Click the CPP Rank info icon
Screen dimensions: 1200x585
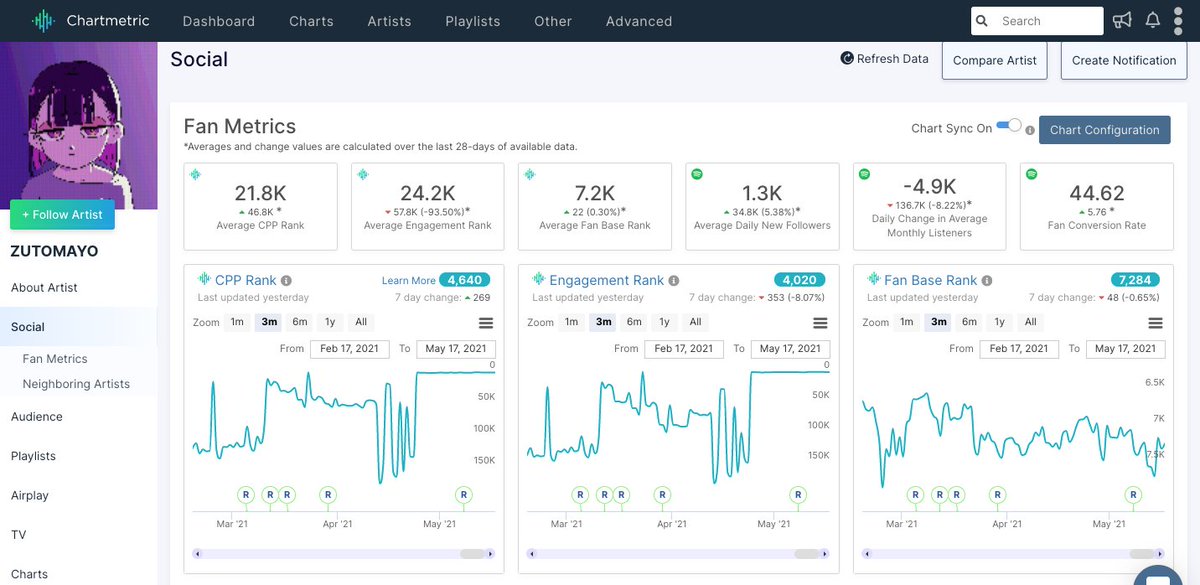coord(286,281)
